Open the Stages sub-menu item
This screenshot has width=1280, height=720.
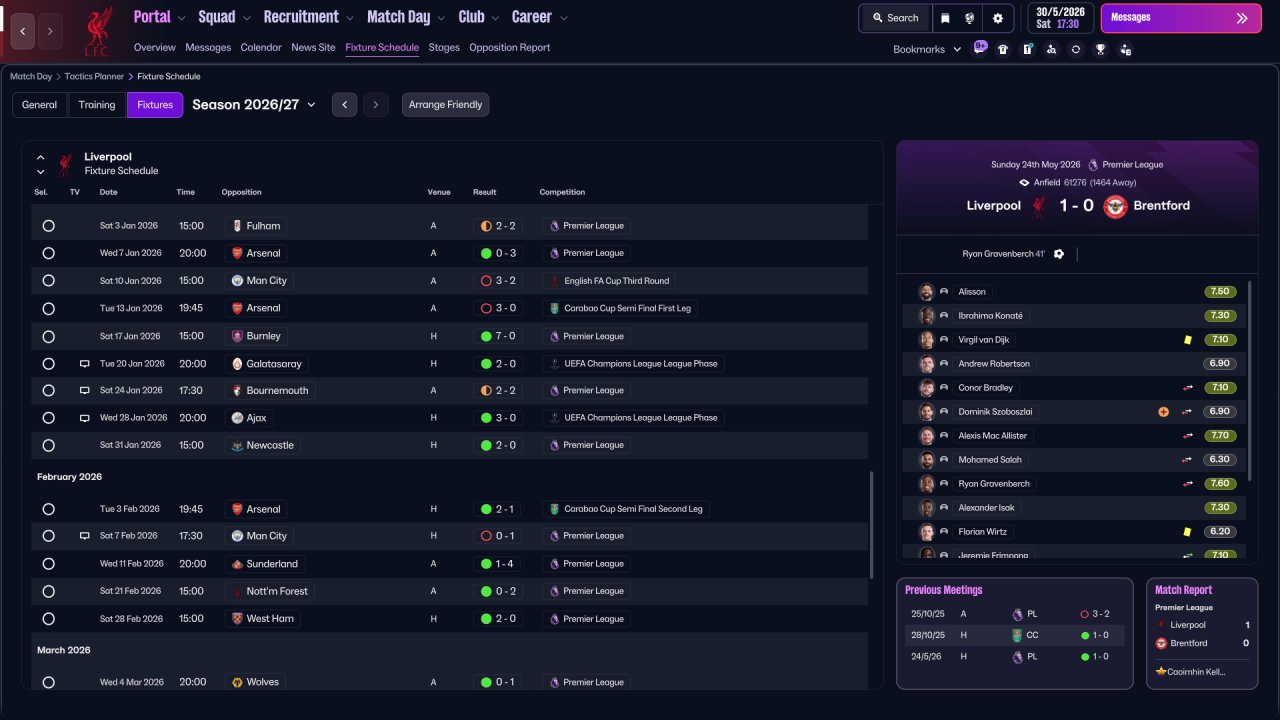[444, 48]
